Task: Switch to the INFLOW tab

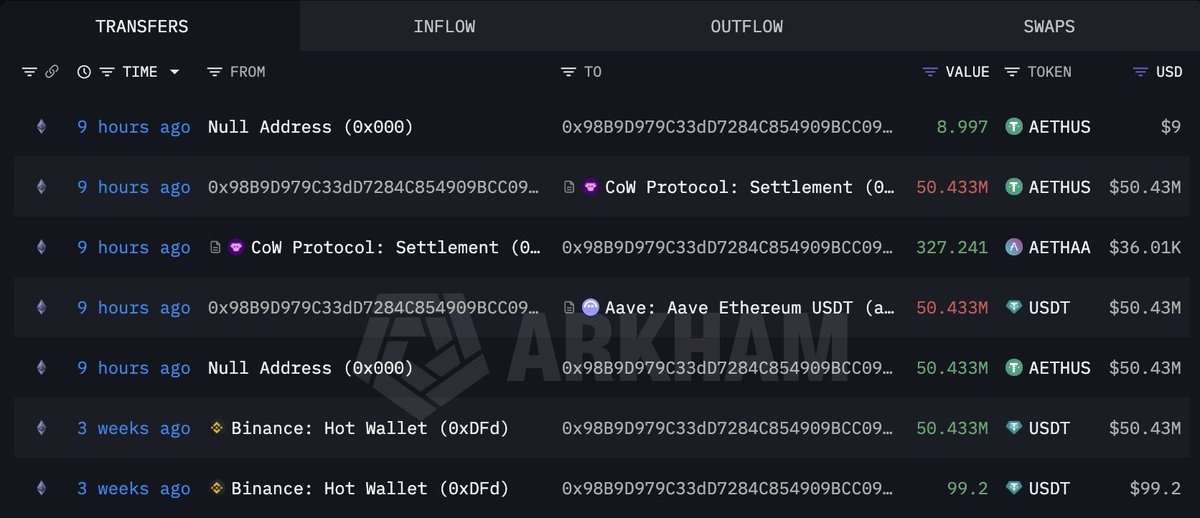Action: (x=444, y=26)
